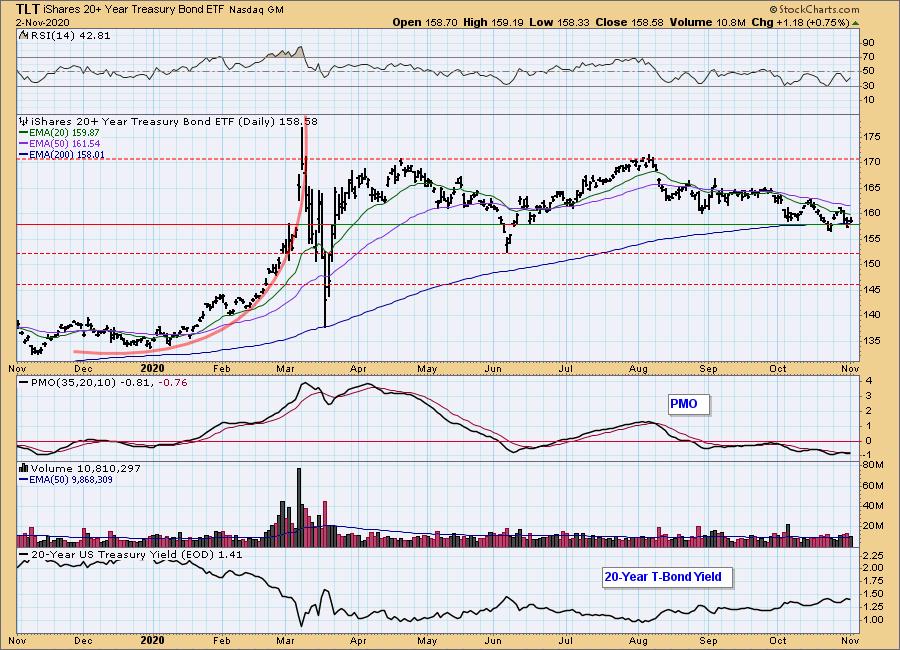Click black line swatch beside PMO label
This screenshot has height=650, width=900.
point(24,382)
